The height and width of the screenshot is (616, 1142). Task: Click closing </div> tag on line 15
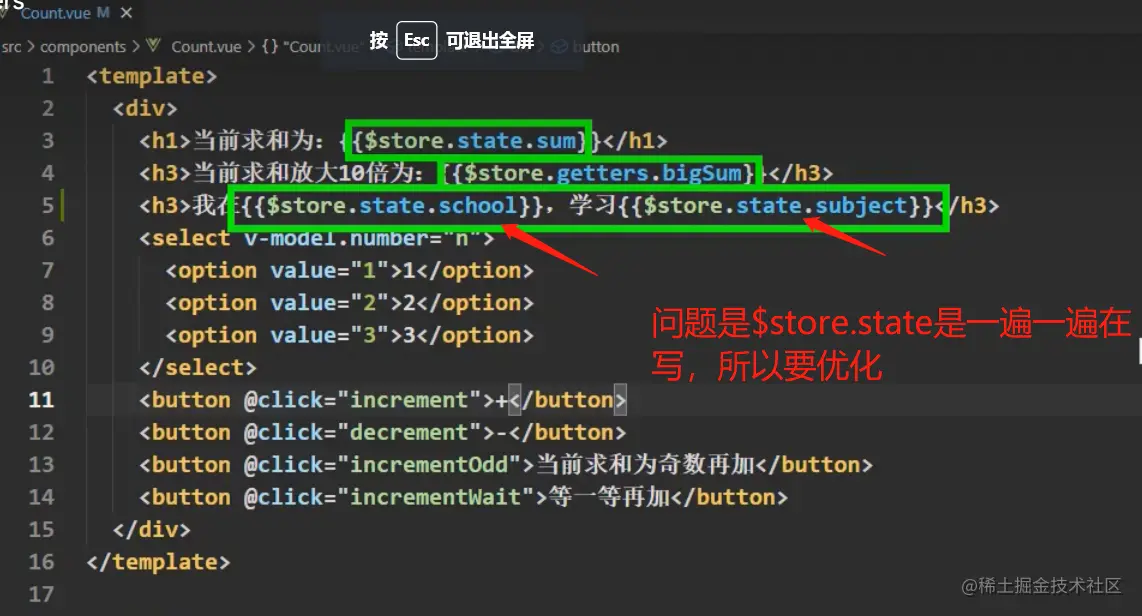(151, 529)
